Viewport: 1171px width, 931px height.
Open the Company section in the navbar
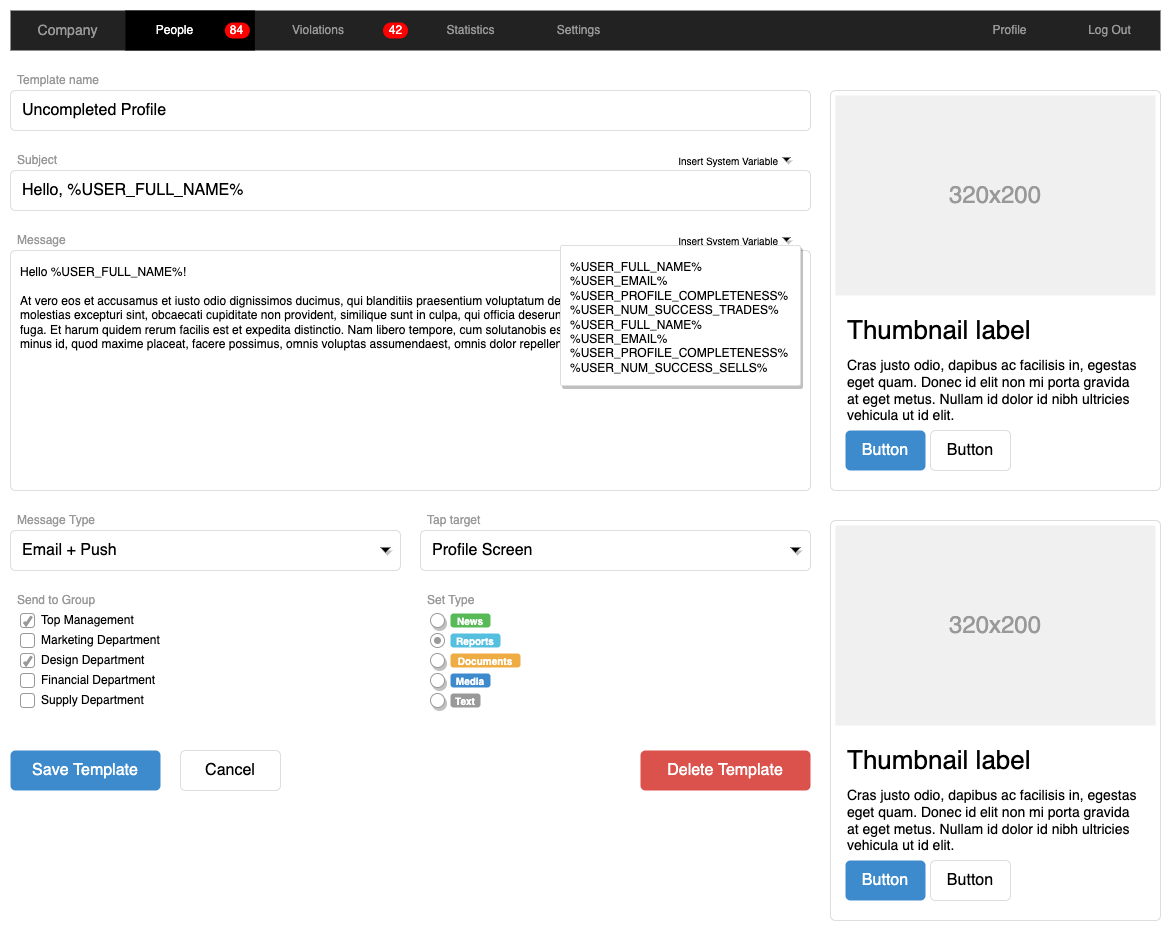coord(67,30)
